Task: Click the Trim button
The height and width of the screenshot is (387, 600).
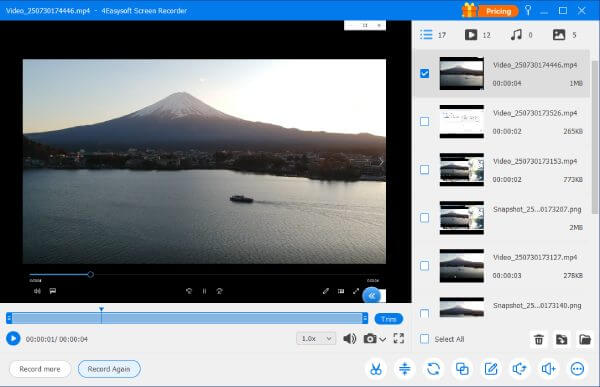Action: [x=388, y=319]
